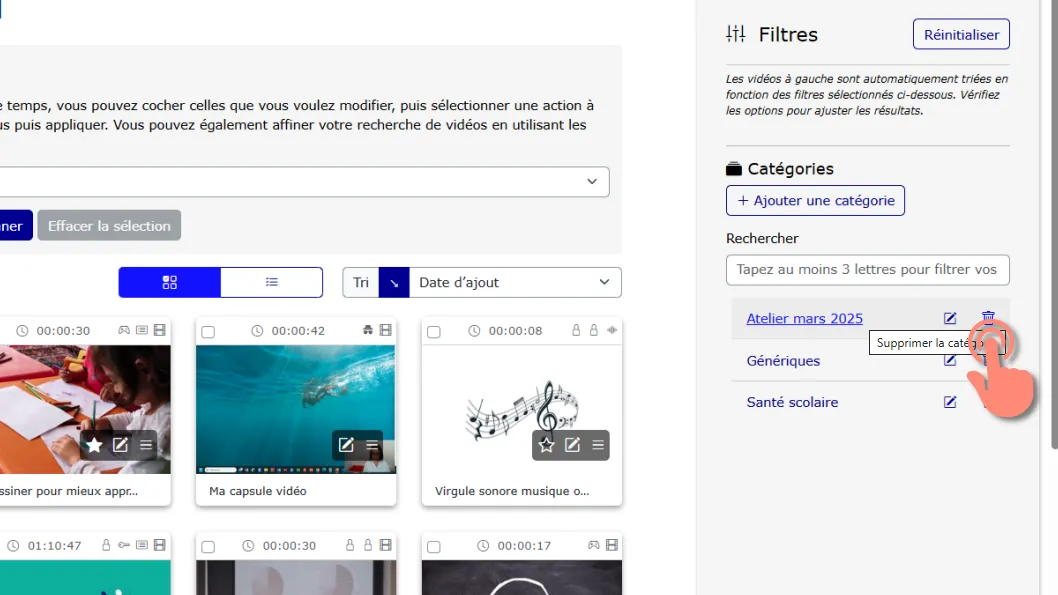The width and height of the screenshot is (1058, 595).
Task: Open the bulk action dropdown
Action: 304,181
